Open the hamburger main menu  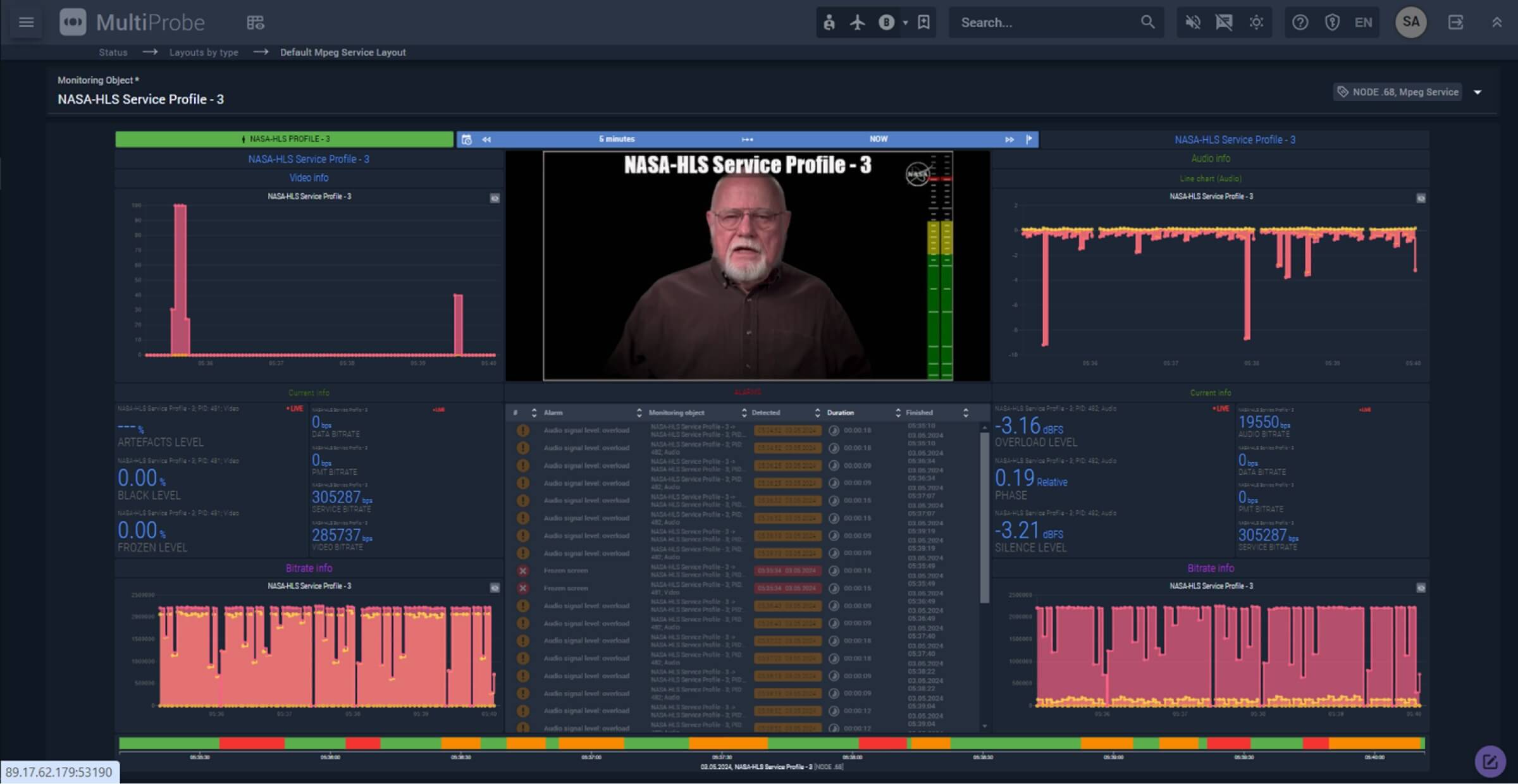[x=26, y=23]
